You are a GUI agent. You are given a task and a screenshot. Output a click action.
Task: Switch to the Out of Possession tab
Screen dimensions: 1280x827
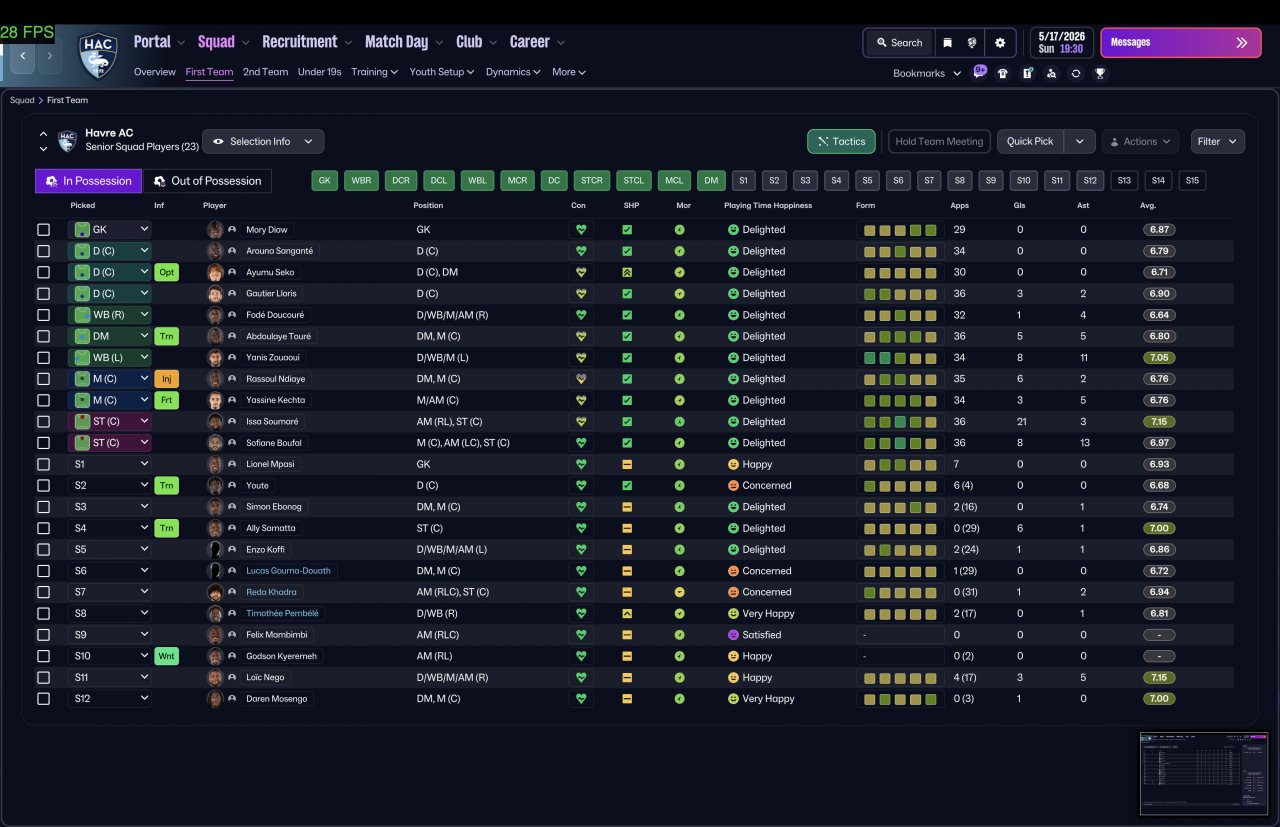tap(207, 181)
